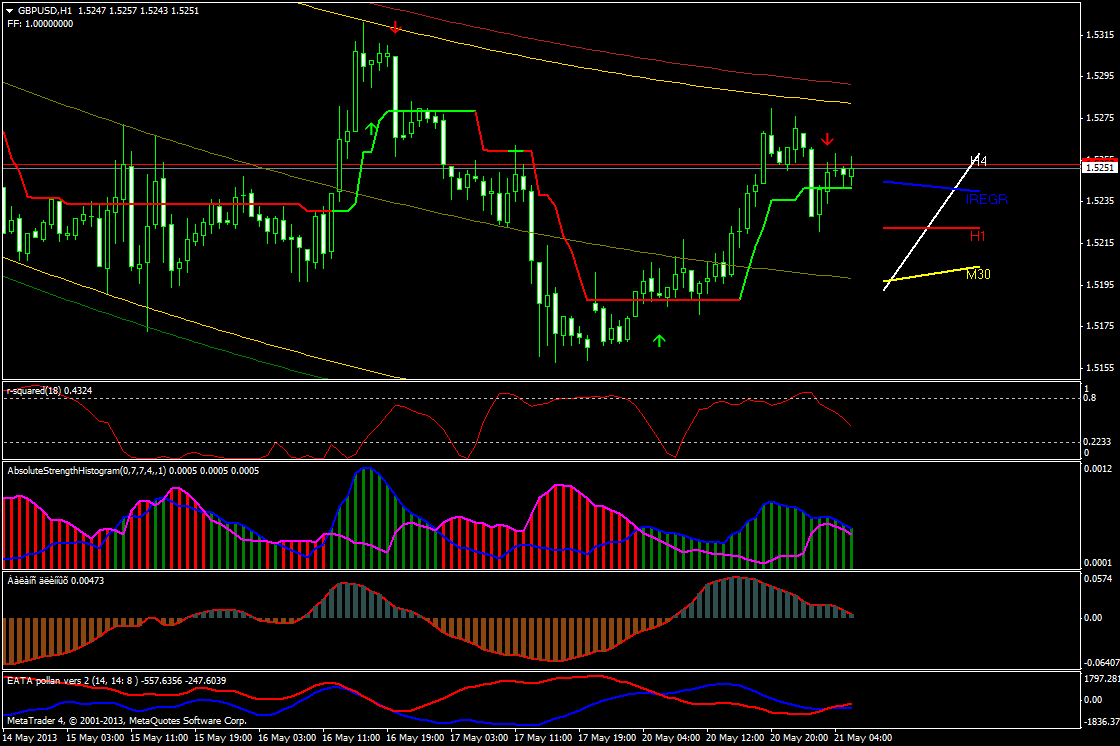Click the 1.5275 price axis label
Screen dimensions: 1120x746
point(1099,117)
